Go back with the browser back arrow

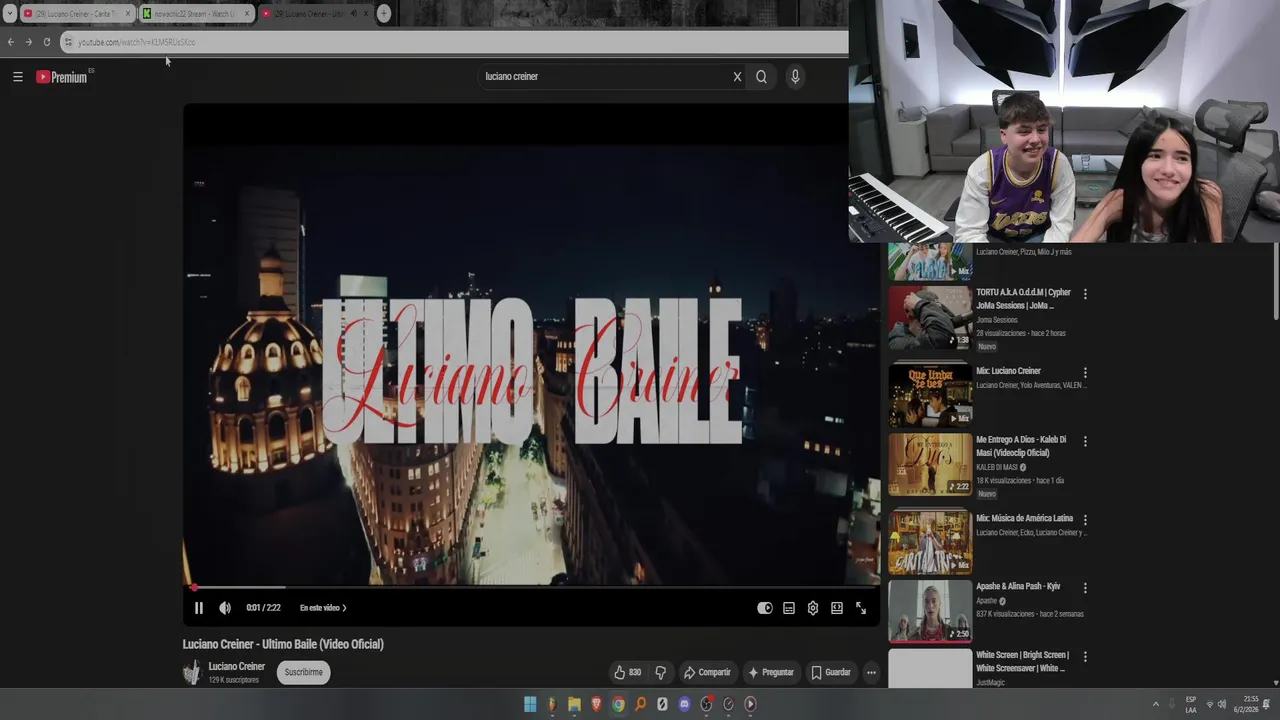pos(10,42)
